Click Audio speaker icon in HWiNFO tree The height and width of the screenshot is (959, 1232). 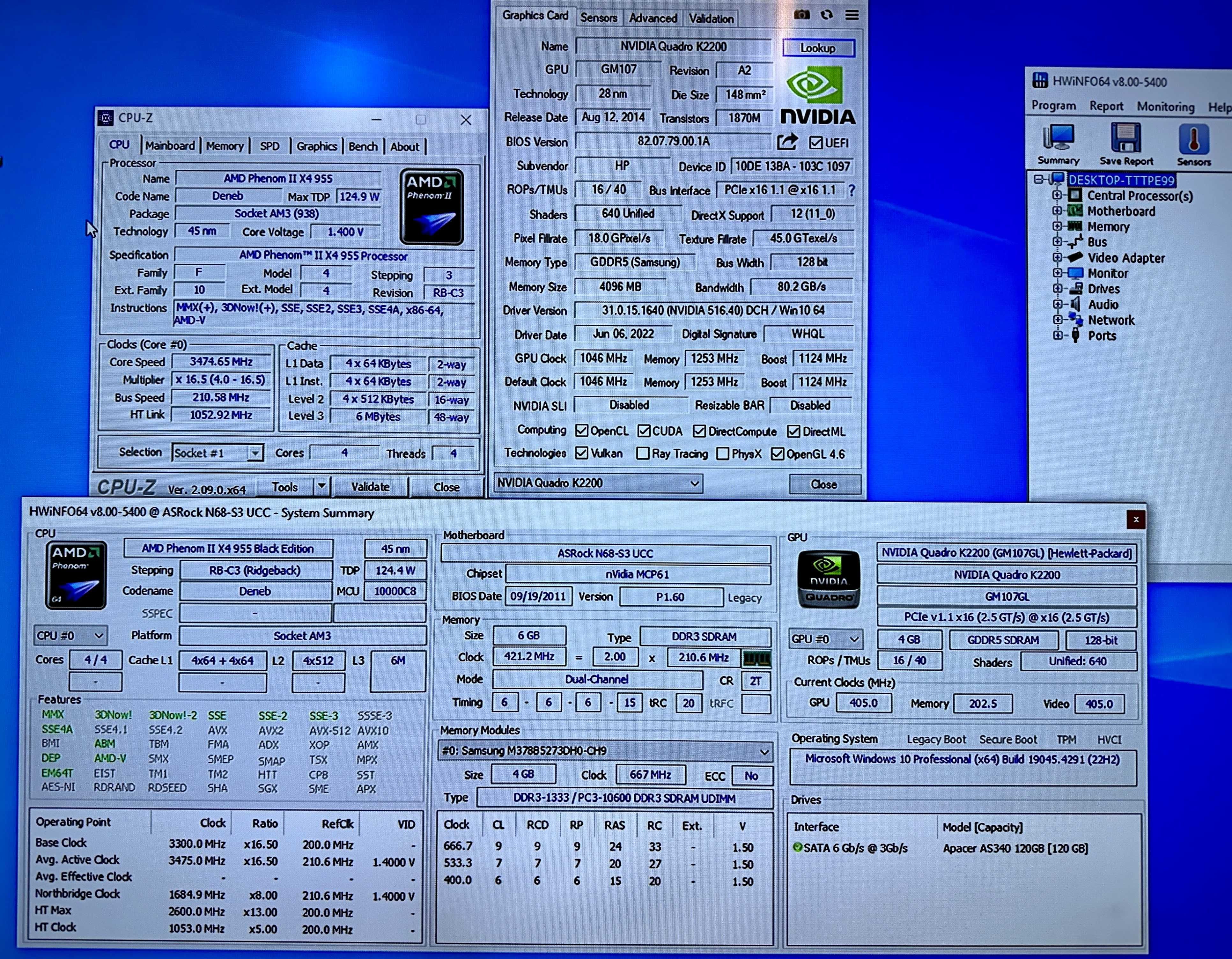click(1075, 304)
